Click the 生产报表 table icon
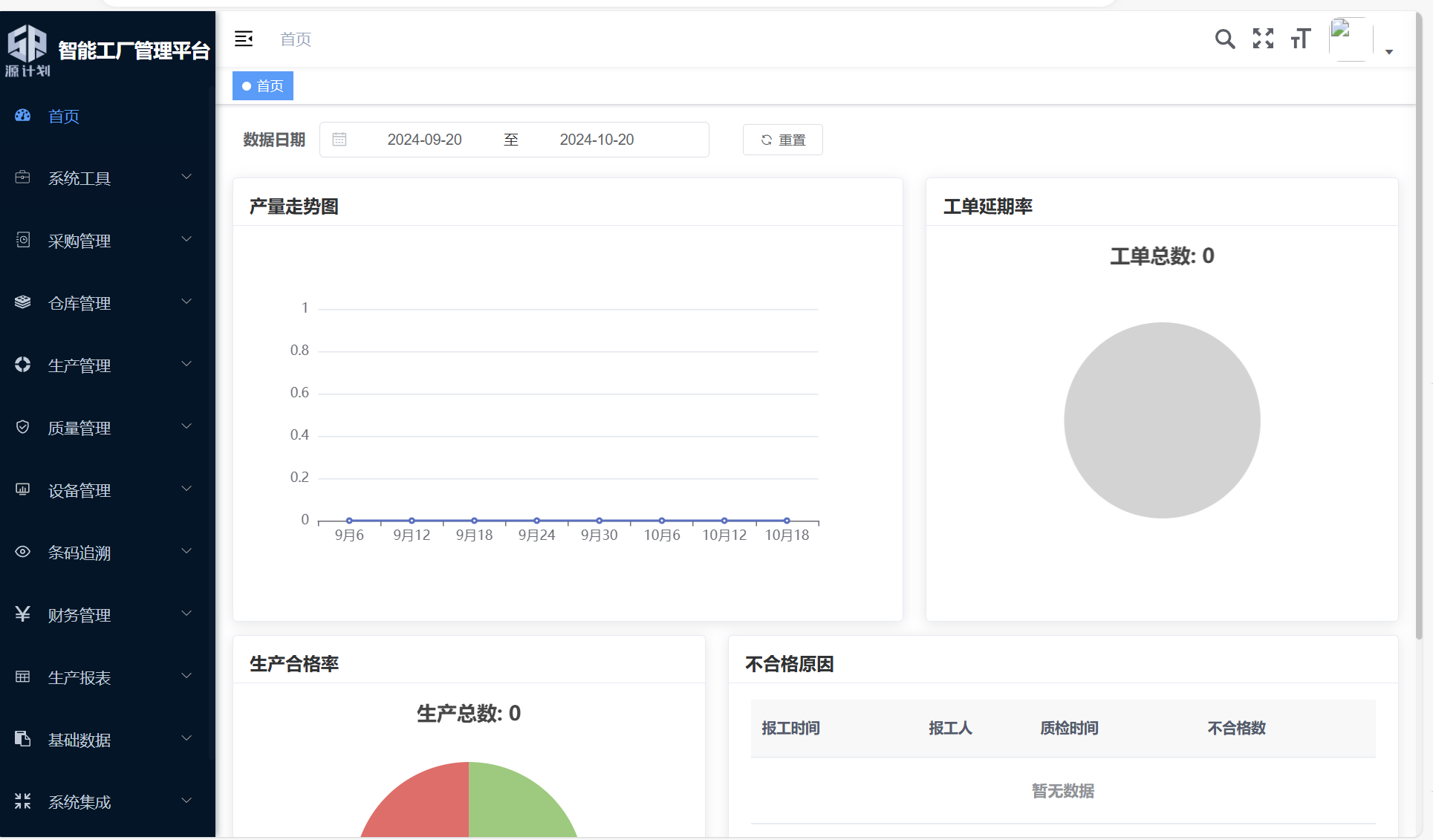This screenshot has height=840, width=1433. [x=23, y=676]
